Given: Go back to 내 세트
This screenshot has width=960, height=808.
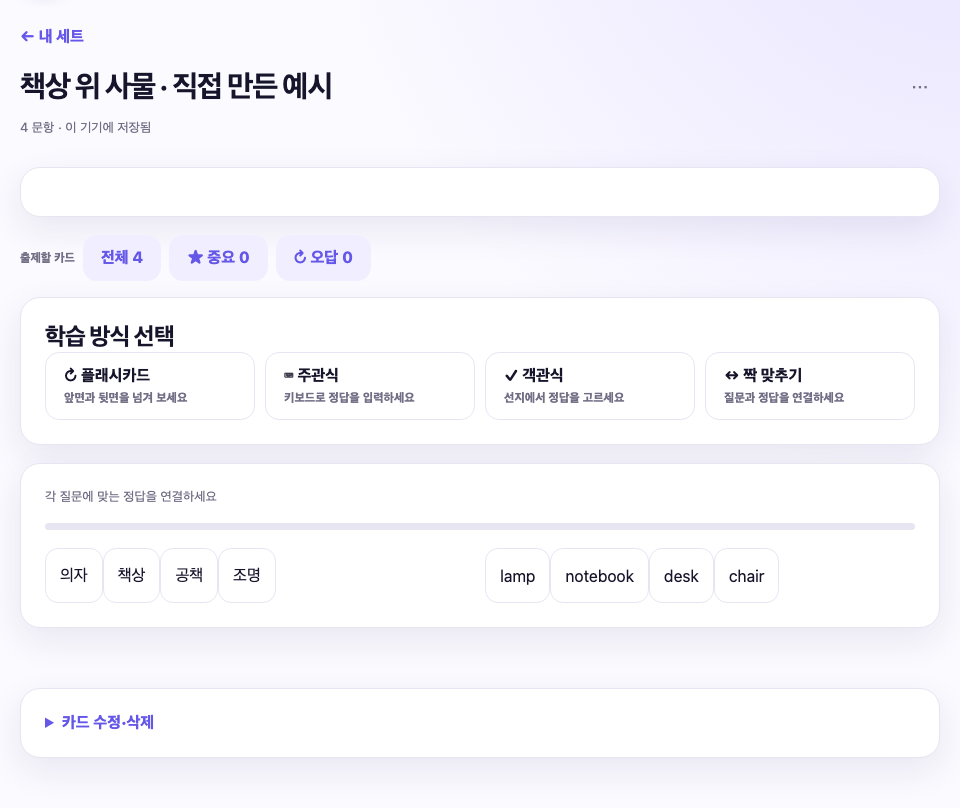Looking at the screenshot, I should tap(52, 36).
